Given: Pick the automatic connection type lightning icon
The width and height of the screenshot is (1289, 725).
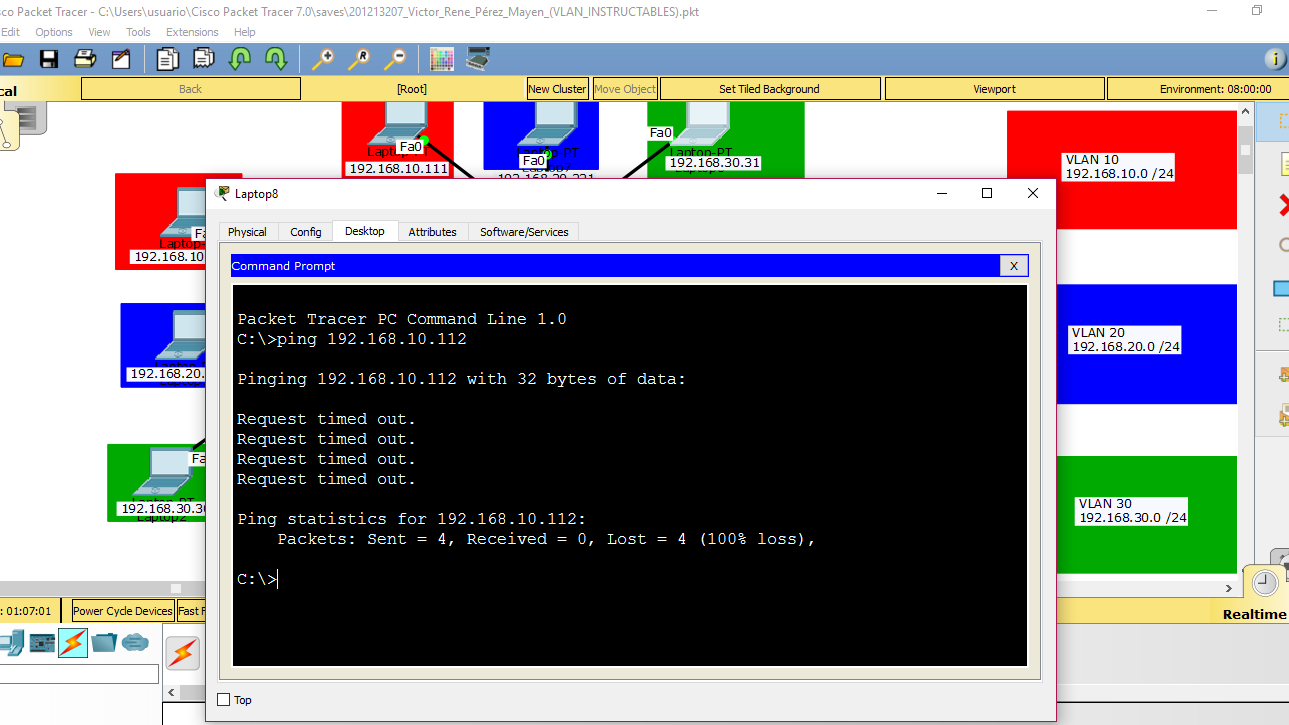Looking at the screenshot, I should (x=182, y=655).
